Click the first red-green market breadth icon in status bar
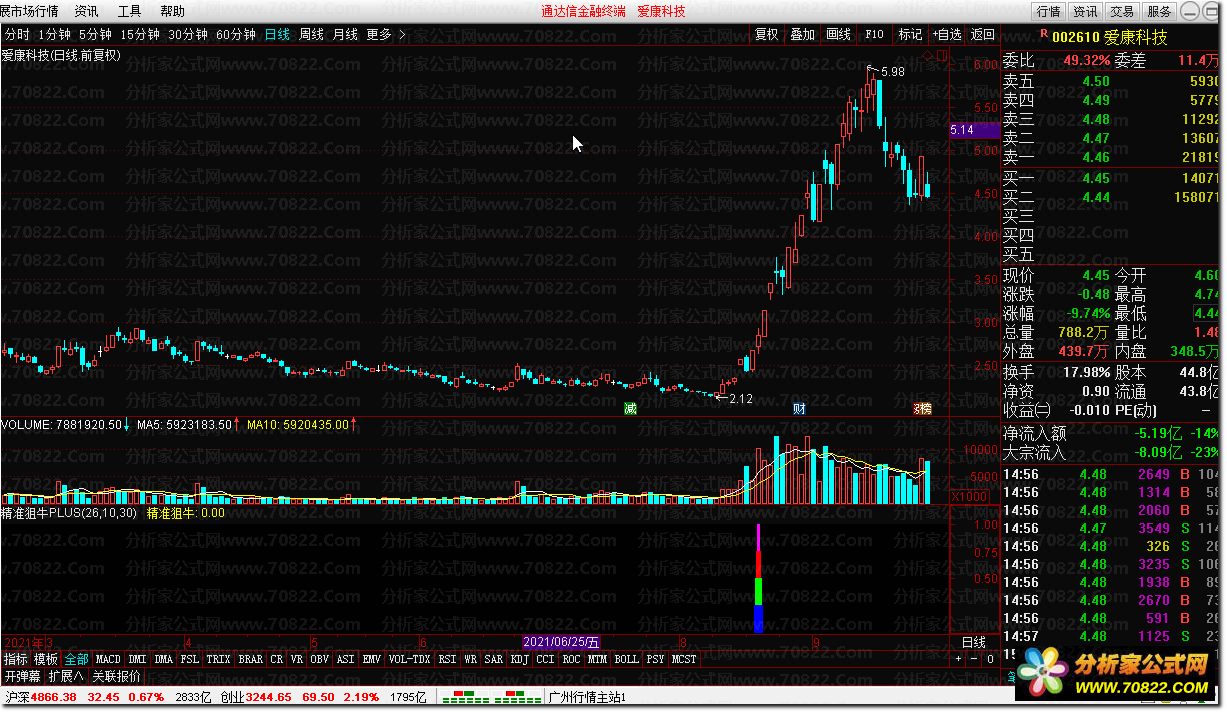Screen dimensions: 1227x712 click(x=464, y=696)
